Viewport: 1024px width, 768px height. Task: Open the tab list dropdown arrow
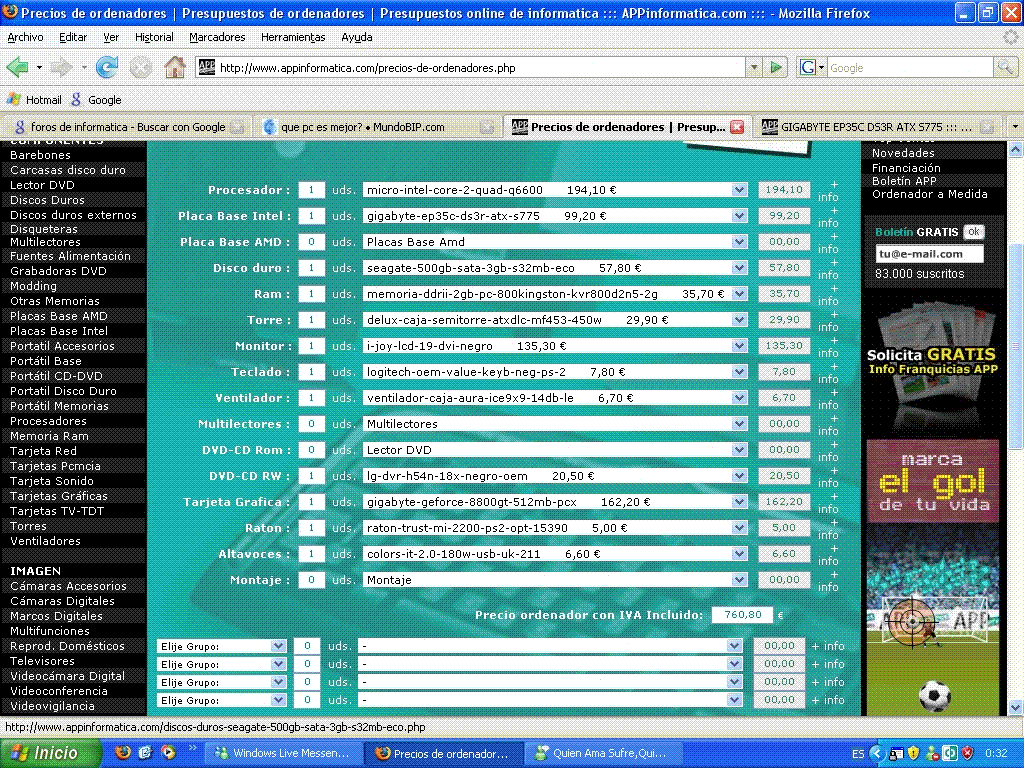click(1015, 127)
